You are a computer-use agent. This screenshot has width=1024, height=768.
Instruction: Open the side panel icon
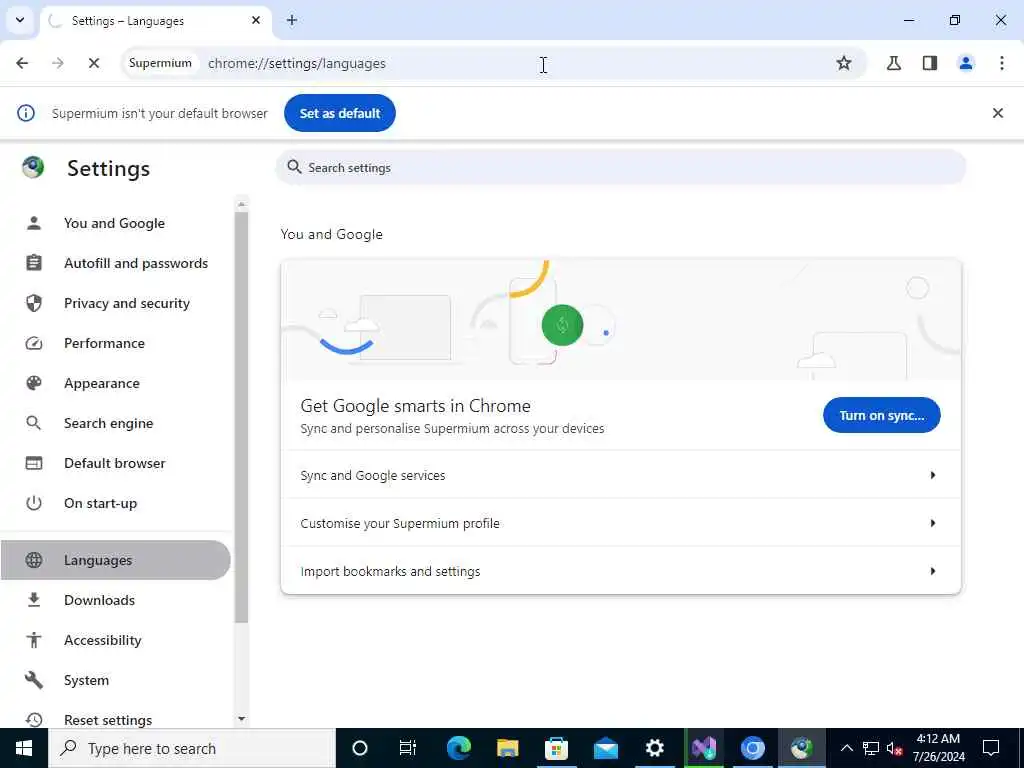930,63
